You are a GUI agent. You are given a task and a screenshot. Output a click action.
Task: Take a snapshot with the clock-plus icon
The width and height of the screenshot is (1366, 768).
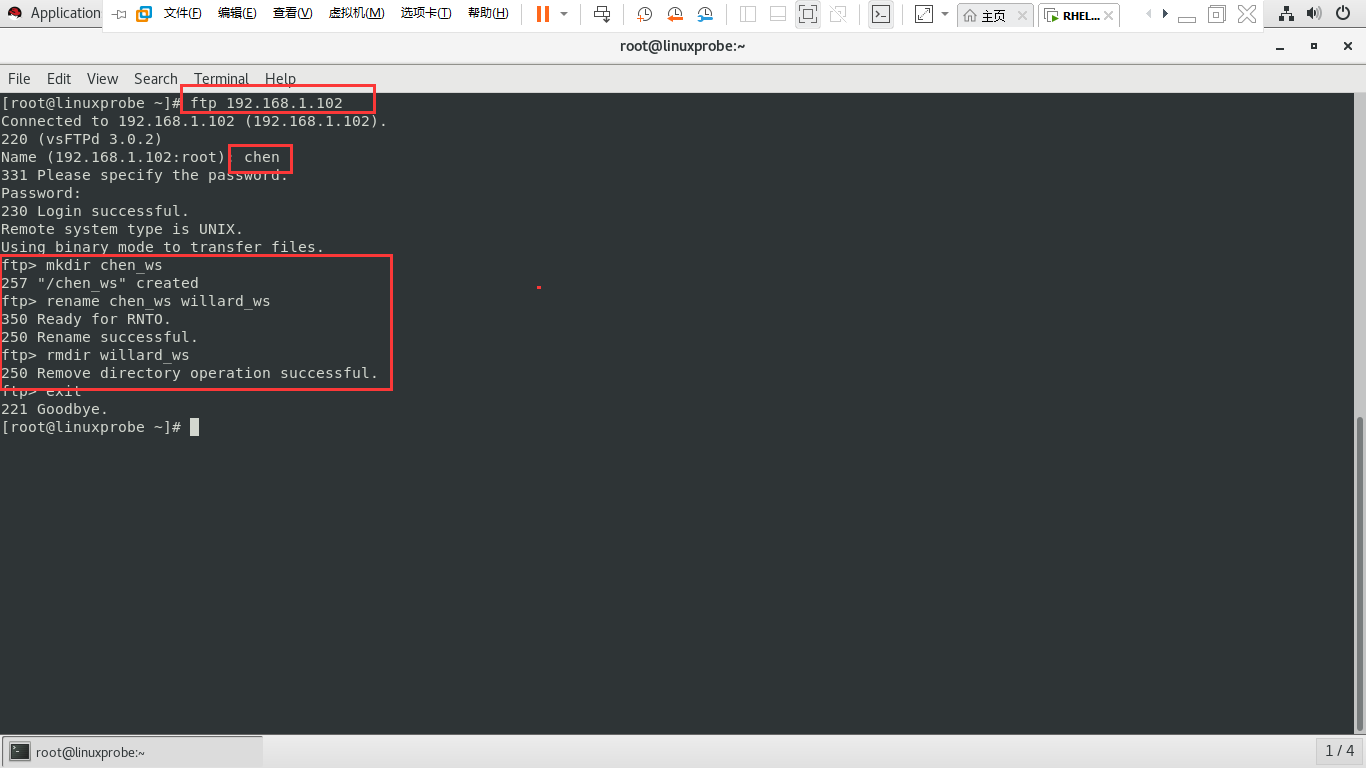point(645,14)
